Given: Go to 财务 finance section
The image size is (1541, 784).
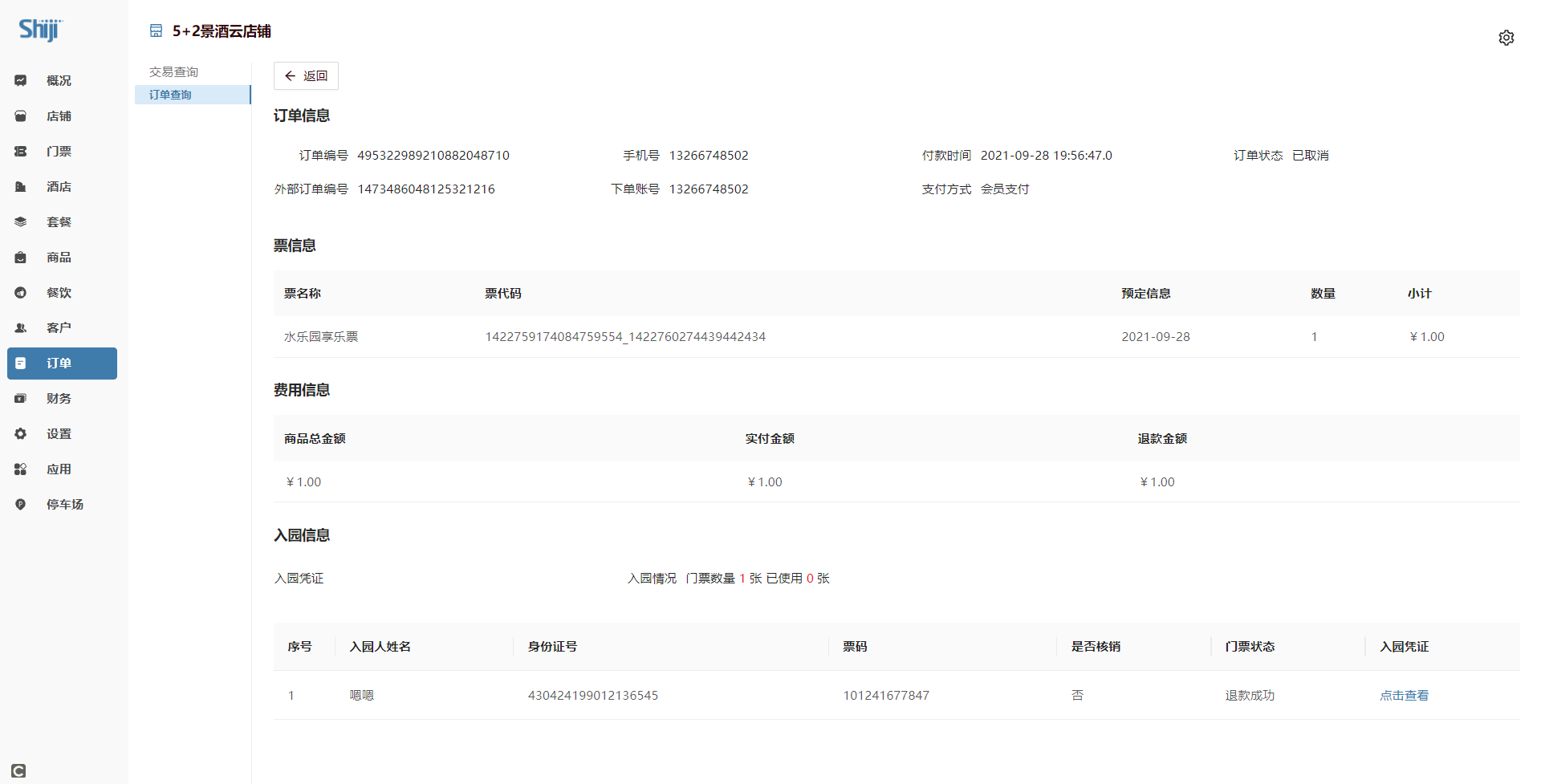Looking at the screenshot, I should click(x=59, y=399).
